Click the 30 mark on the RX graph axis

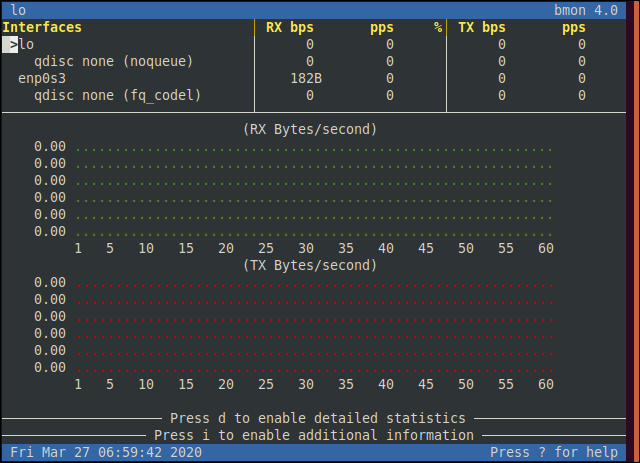306,248
